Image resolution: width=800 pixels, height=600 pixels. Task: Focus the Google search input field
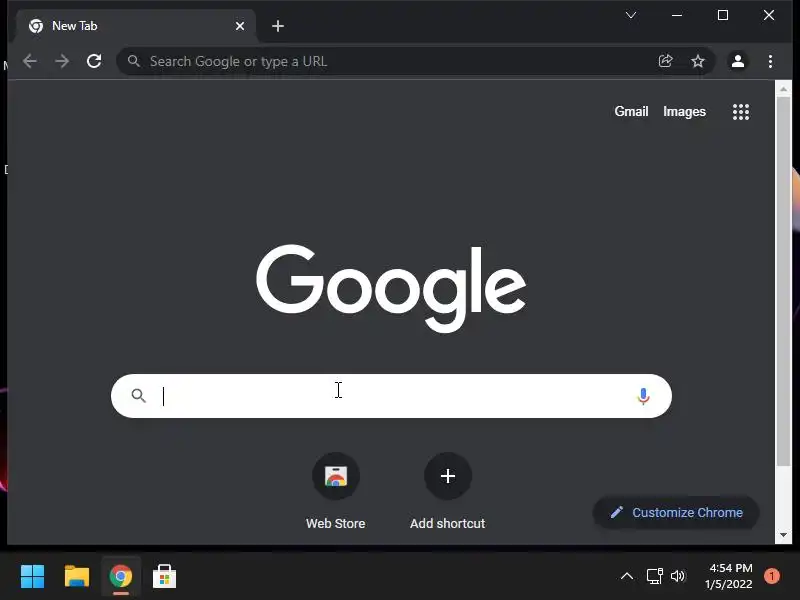(393, 396)
